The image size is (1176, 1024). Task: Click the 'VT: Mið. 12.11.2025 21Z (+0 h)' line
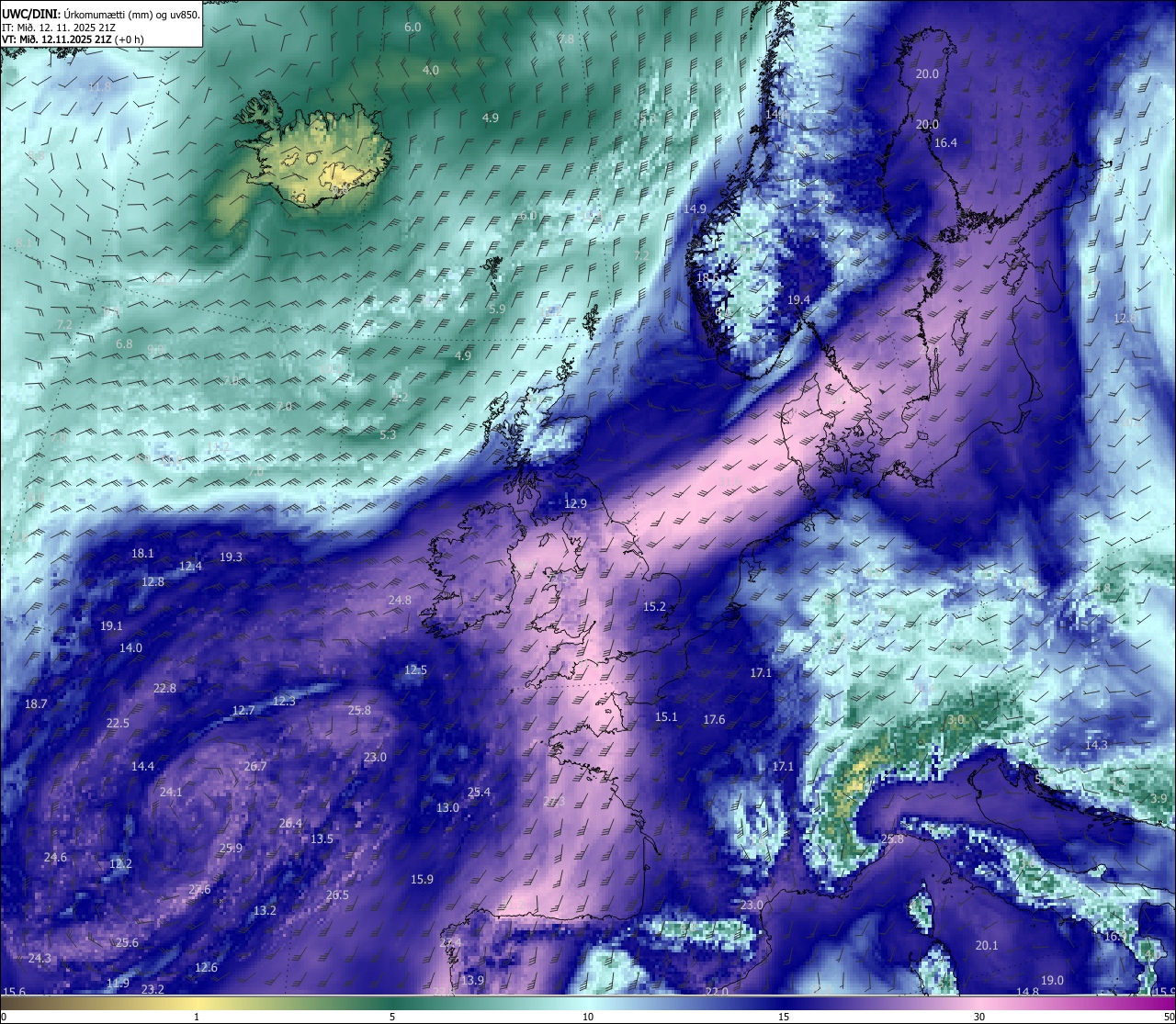pos(73,39)
